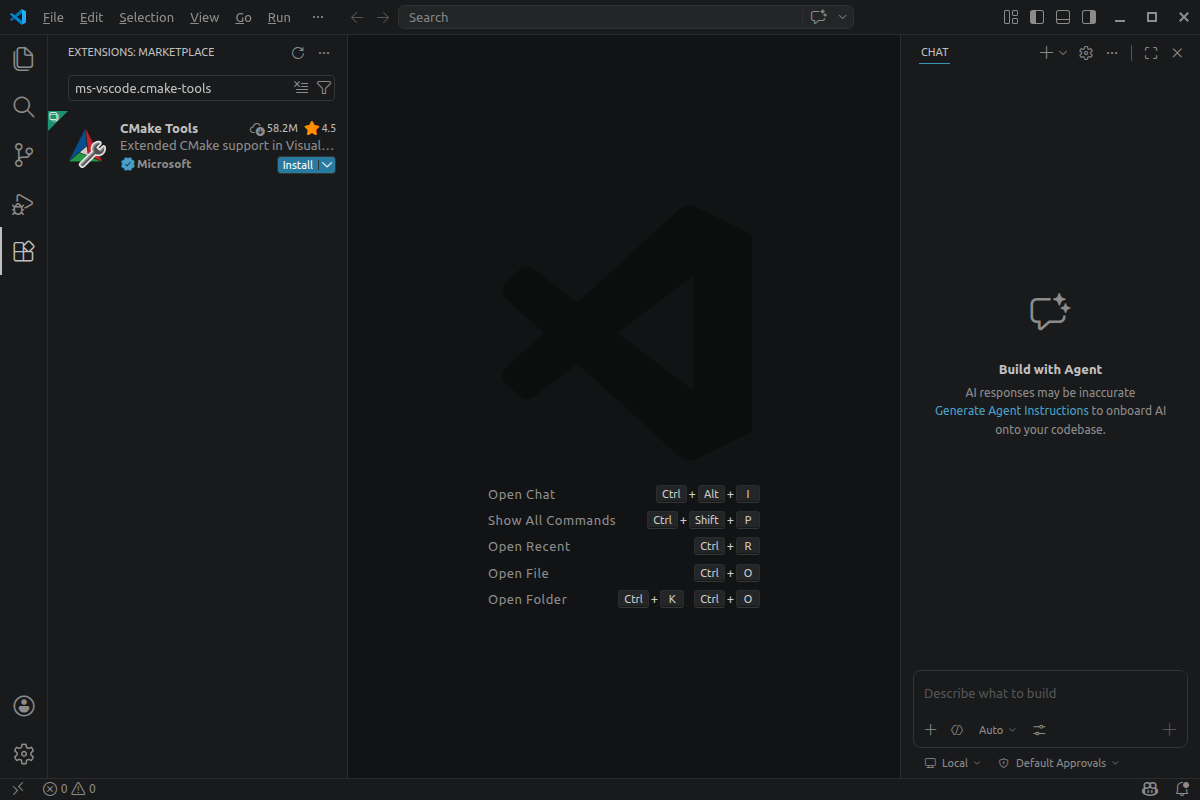Click Generate Agent Instructions link
The width and height of the screenshot is (1200, 800).
[x=1011, y=411]
